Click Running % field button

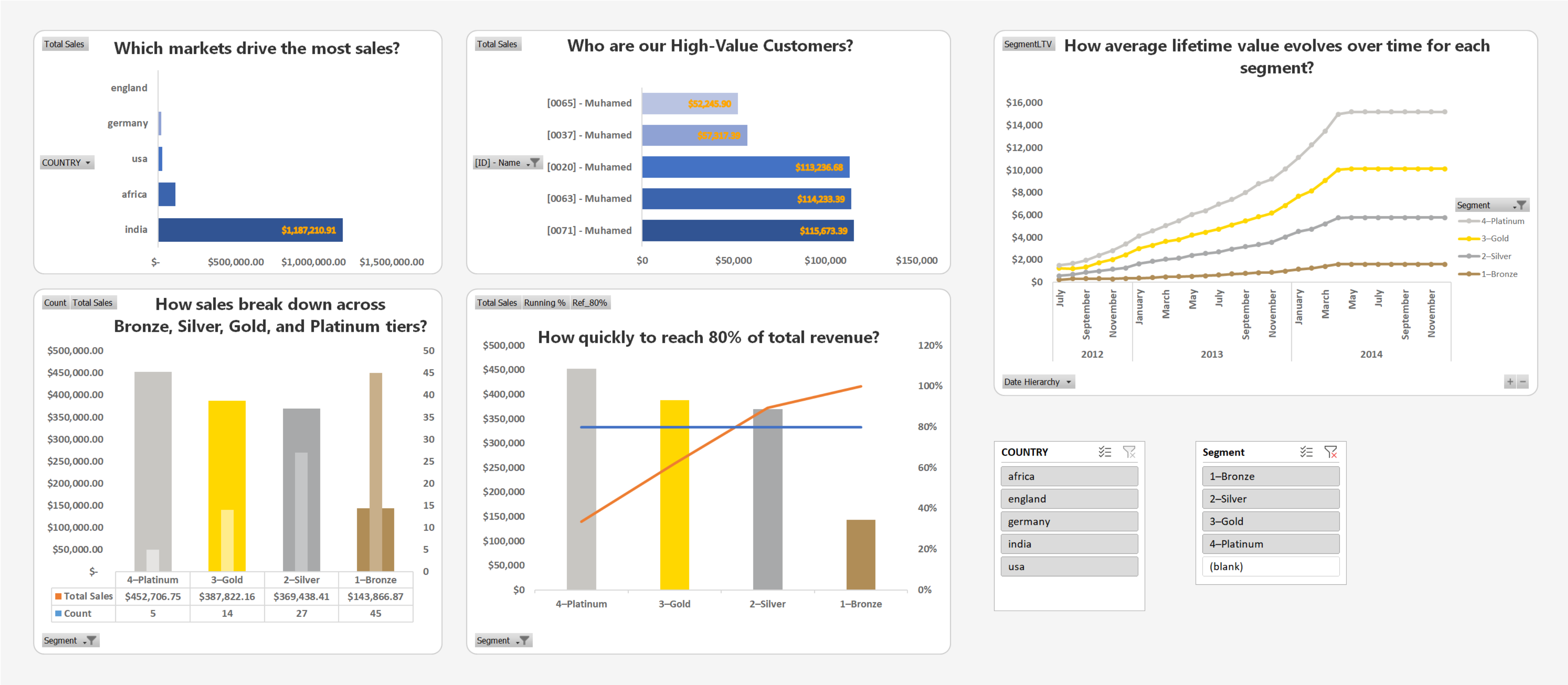[x=545, y=302]
